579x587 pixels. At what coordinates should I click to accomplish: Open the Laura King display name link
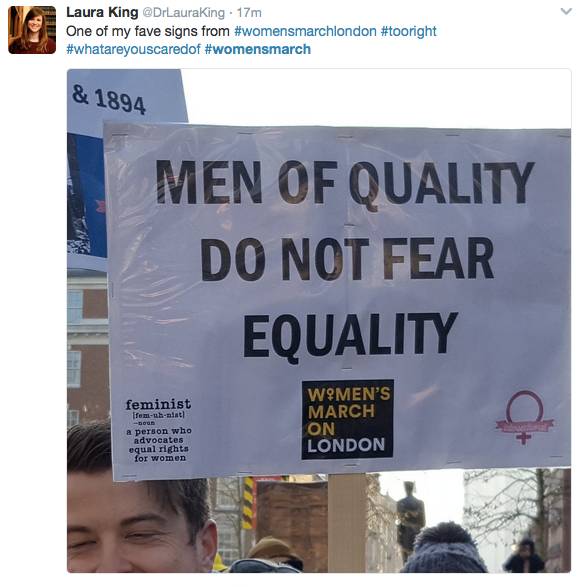(x=102, y=12)
